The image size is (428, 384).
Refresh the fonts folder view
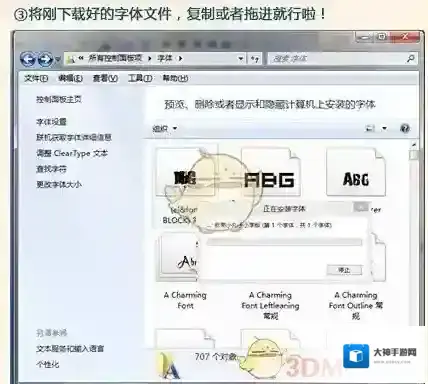(255, 59)
